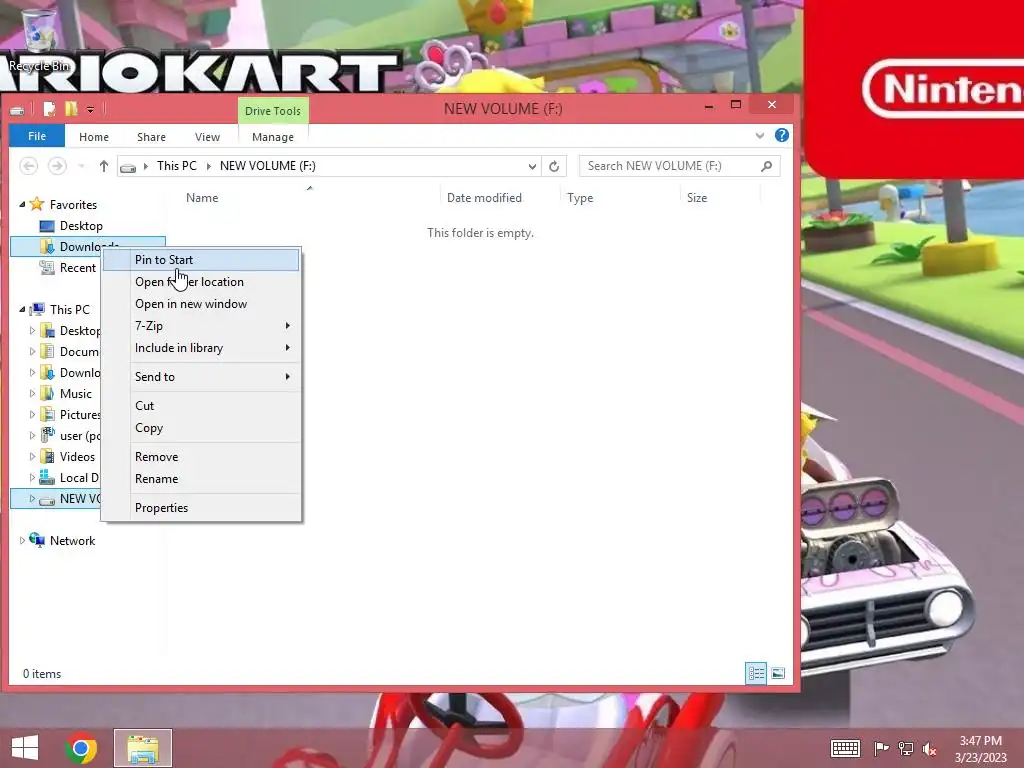Choose Rename in the context menu
The width and height of the screenshot is (1024, 768).
pyautogui.click(x=201, y=479)
